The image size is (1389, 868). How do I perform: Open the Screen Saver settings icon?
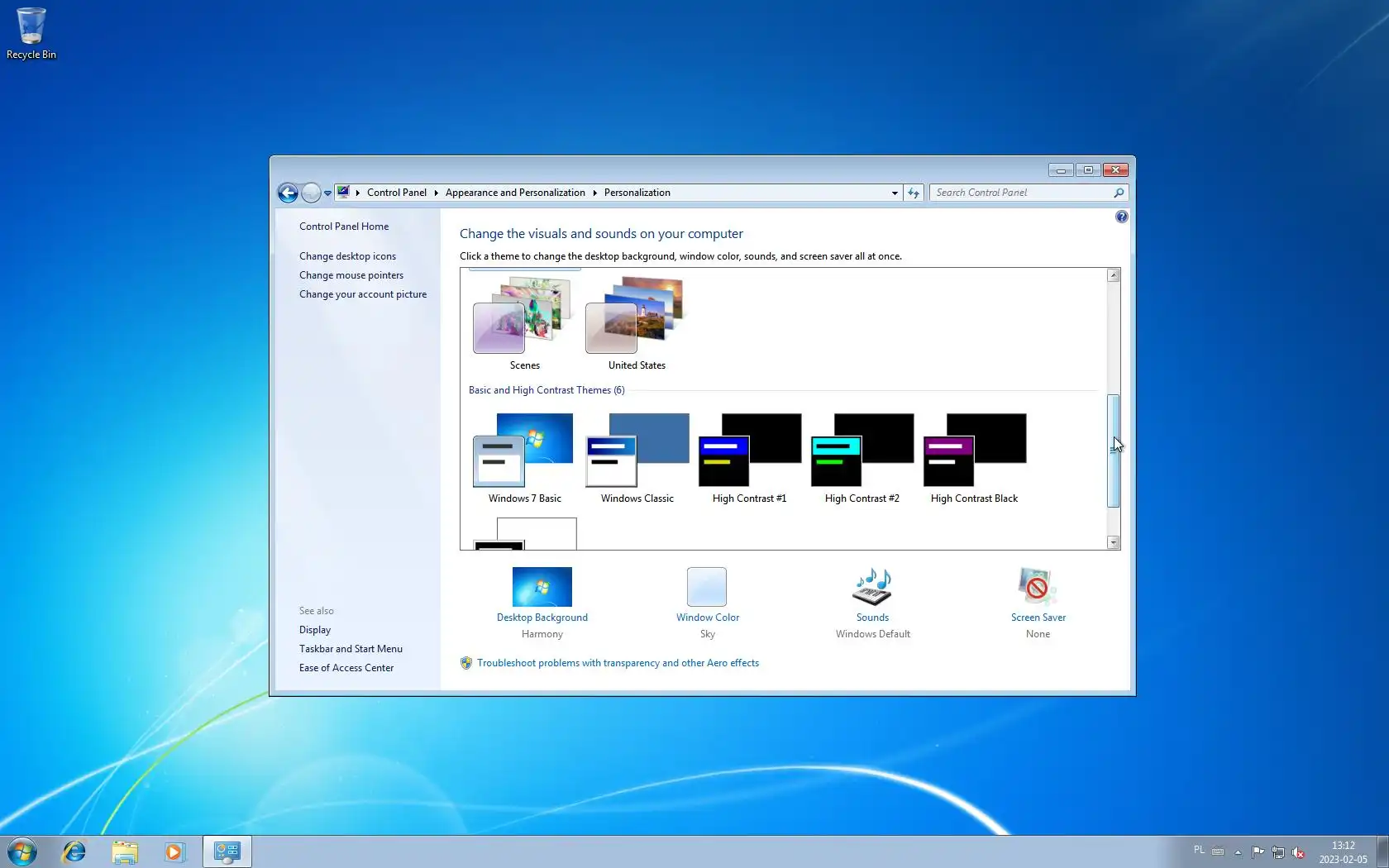click(x=1037, y=587)
